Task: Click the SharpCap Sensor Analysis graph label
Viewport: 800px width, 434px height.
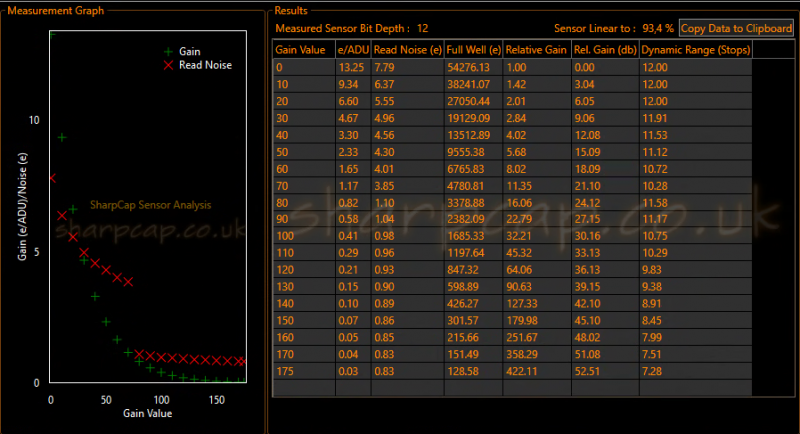Action: pos(151,205)
